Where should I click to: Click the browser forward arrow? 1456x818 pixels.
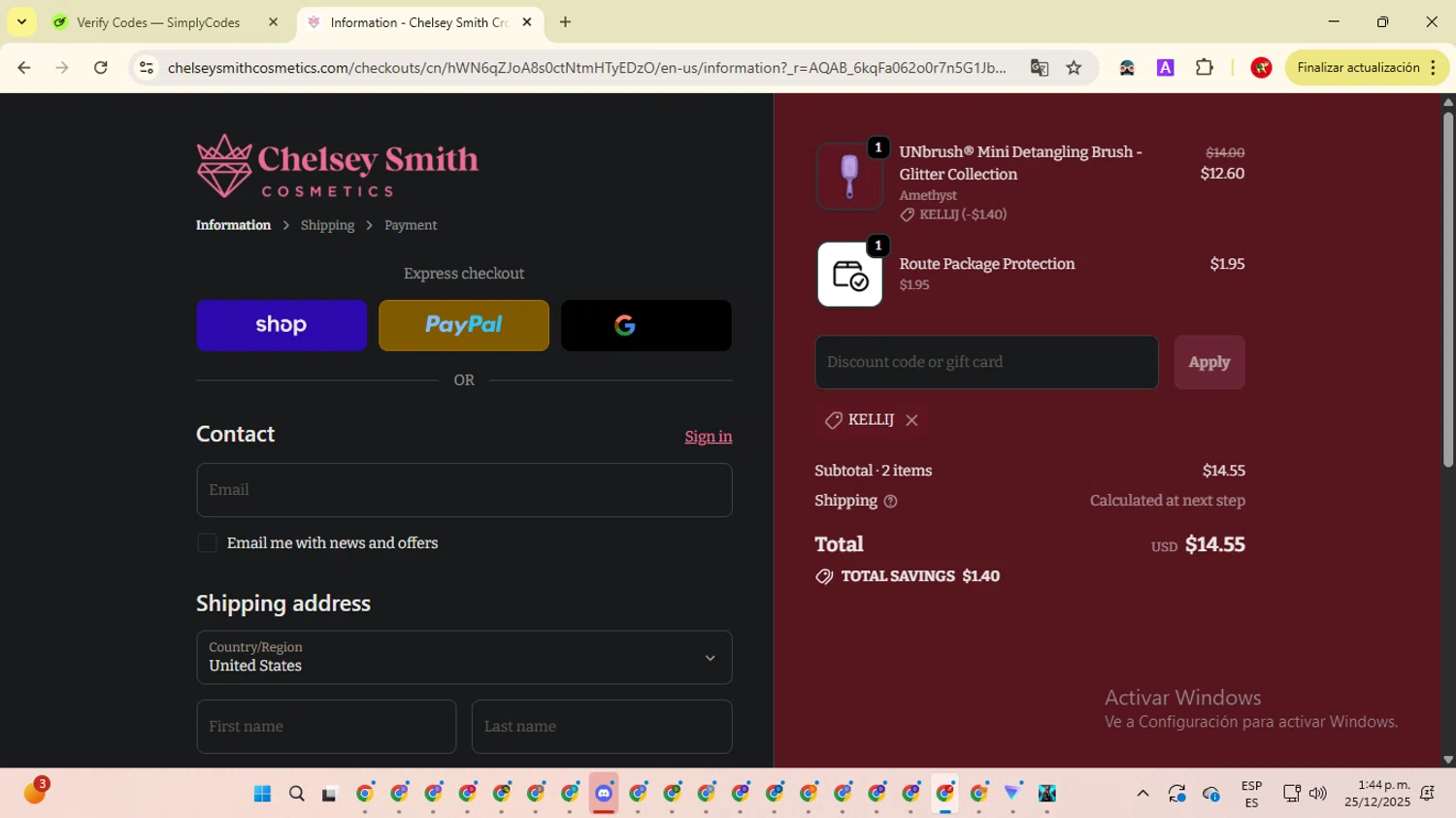(x=62, y=68)
